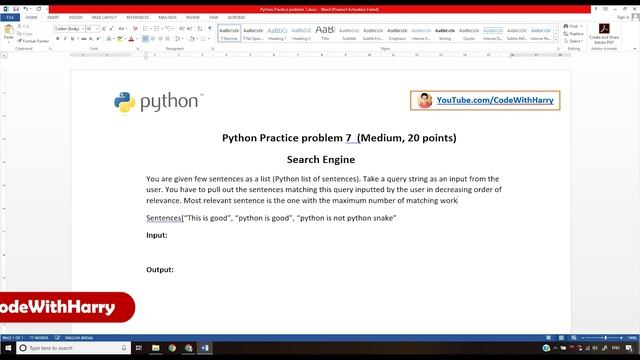Viewport: 640px width, 360px height.
Task: Open Chrome from the taskbar
Action: [172, 348]
